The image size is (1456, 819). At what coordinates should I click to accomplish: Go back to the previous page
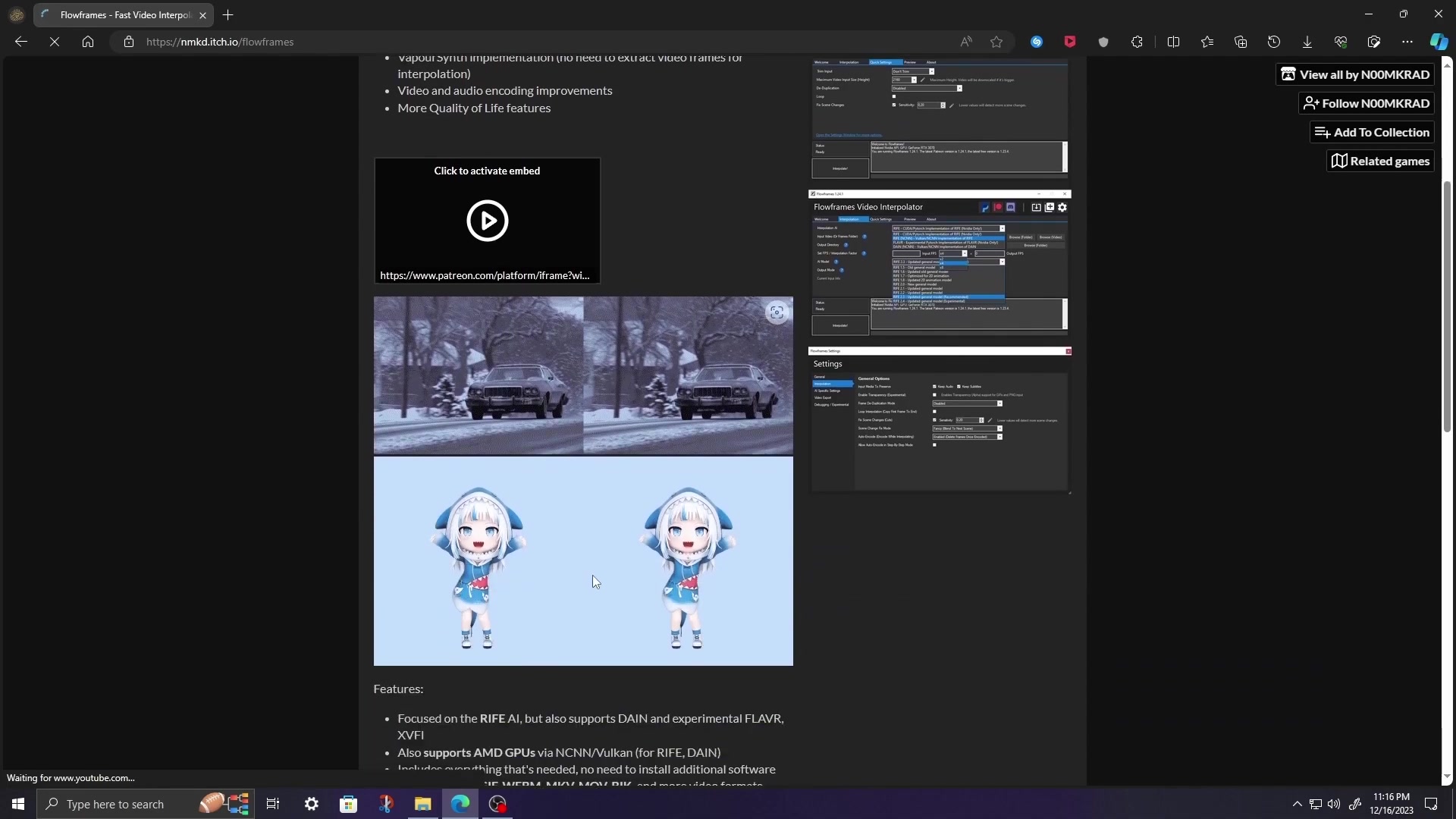[21, 42]
